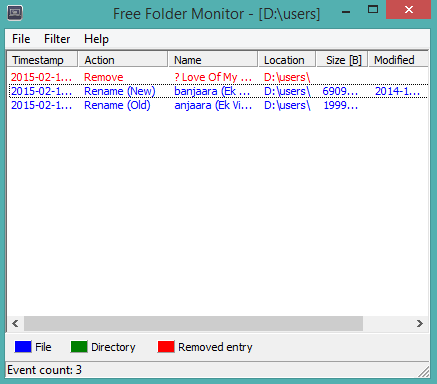Sort by the Size [B] column header
This screenshot has height=384, width=437.
pyautogui.click(x=342, y=60)
